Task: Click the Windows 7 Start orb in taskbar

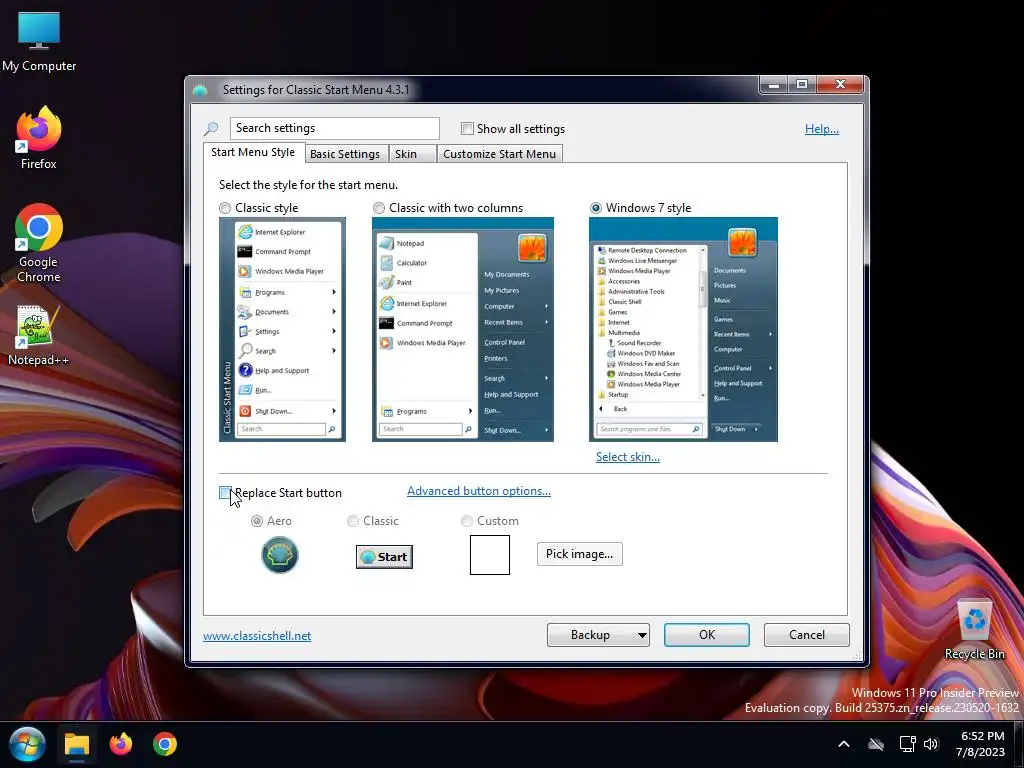Action: 27,744
